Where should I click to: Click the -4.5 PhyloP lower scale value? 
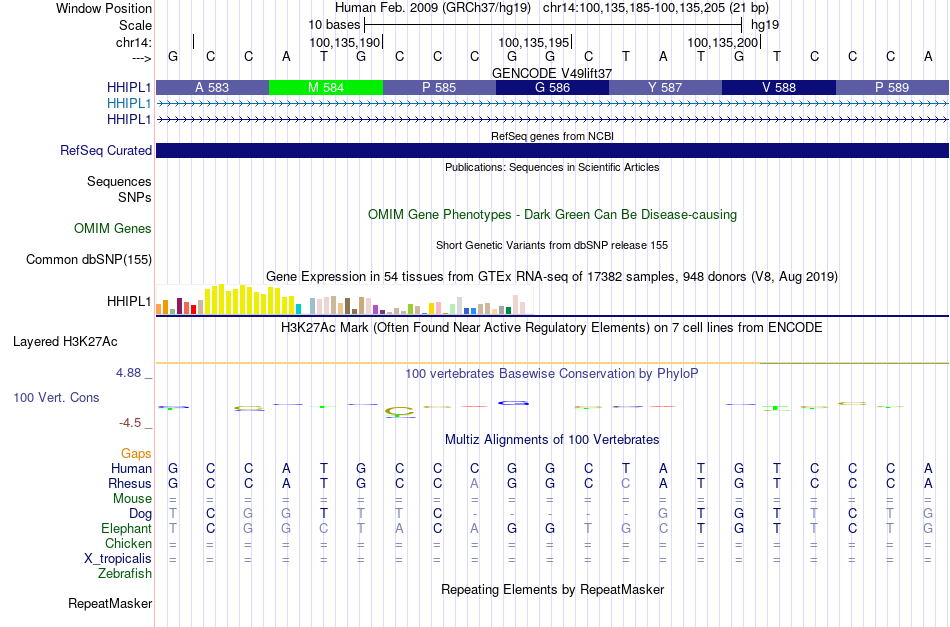point(130,423)
